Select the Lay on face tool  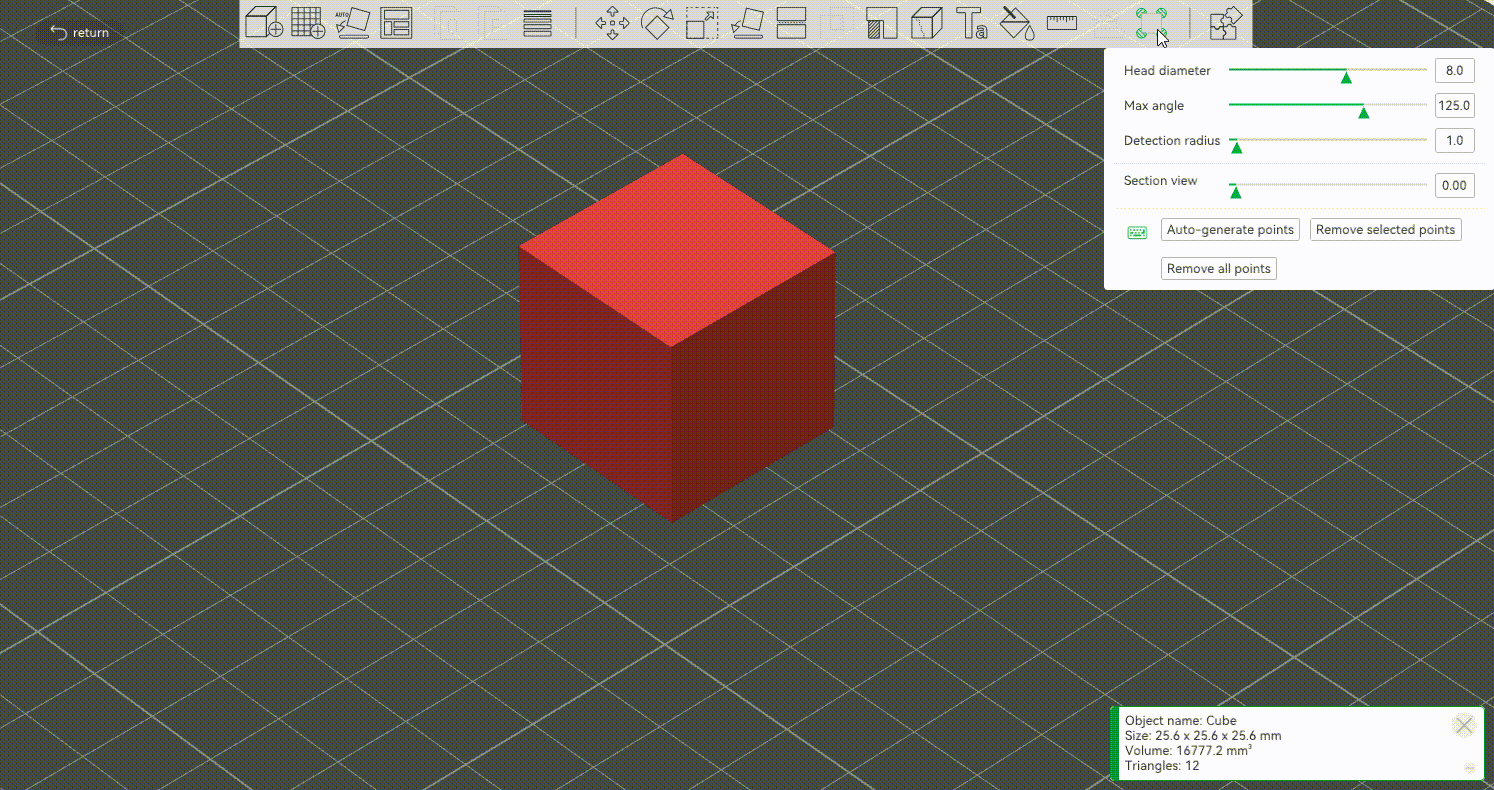pos(747,23)
